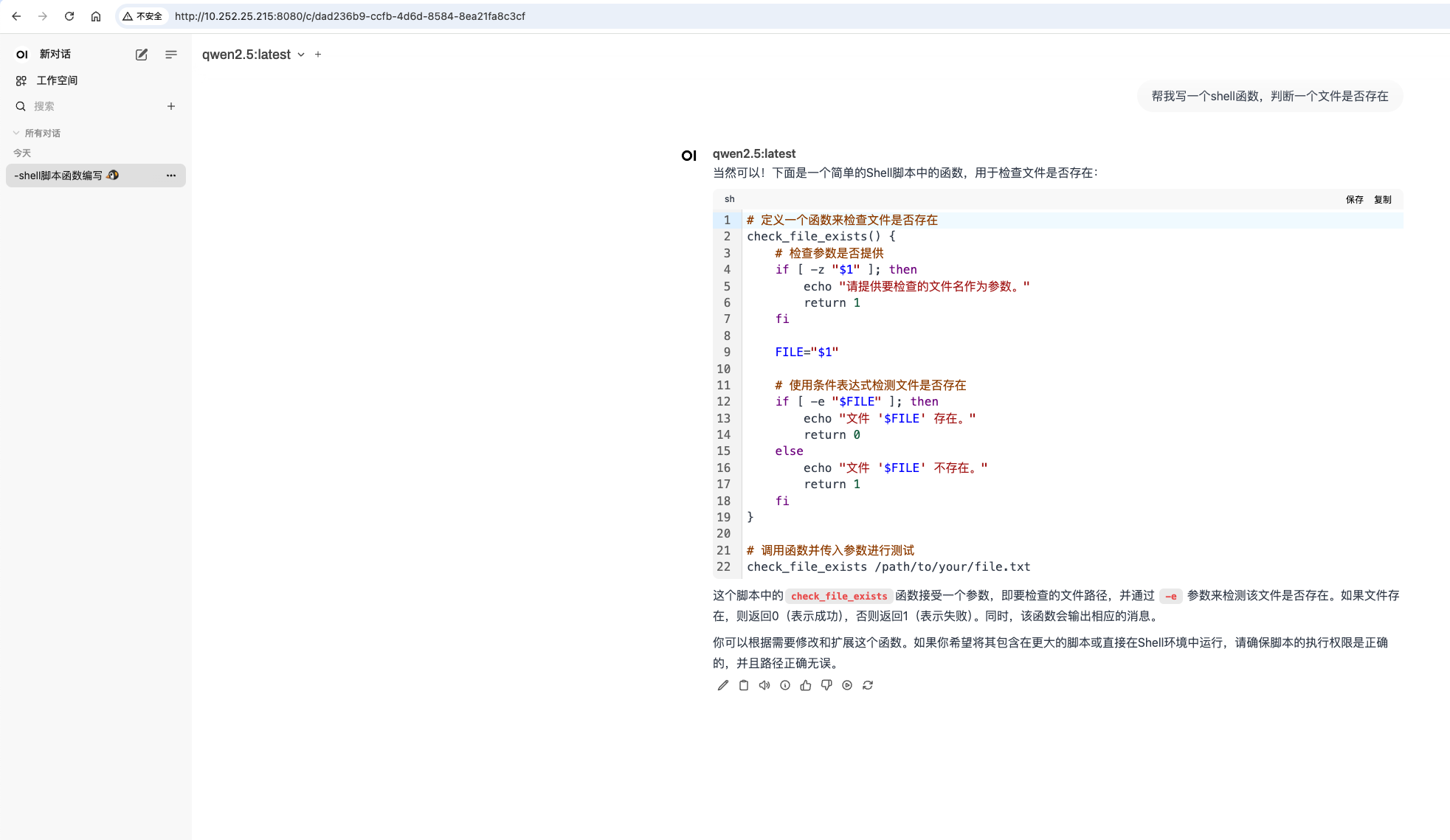Copy the response with the clipboard icon
This screenshot has height=840, width=1450.
point(743,685)
